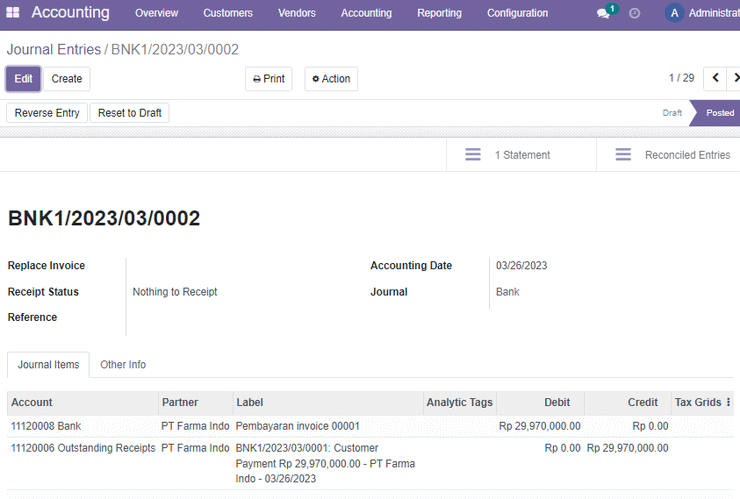Click the record pager '1 / 29'
Image resolution: width=740 pixels, height=499 pixels.
point(681,78)
